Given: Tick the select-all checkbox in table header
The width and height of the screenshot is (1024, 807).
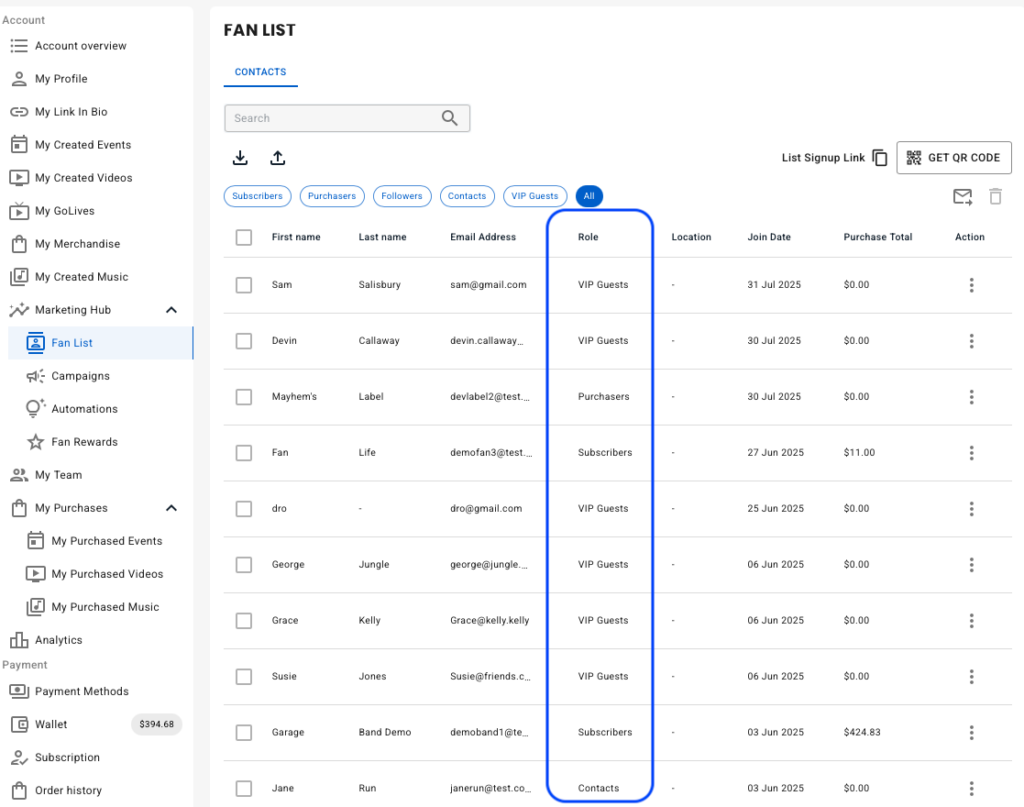Looking at the screenshot, I should coord(244,237).
